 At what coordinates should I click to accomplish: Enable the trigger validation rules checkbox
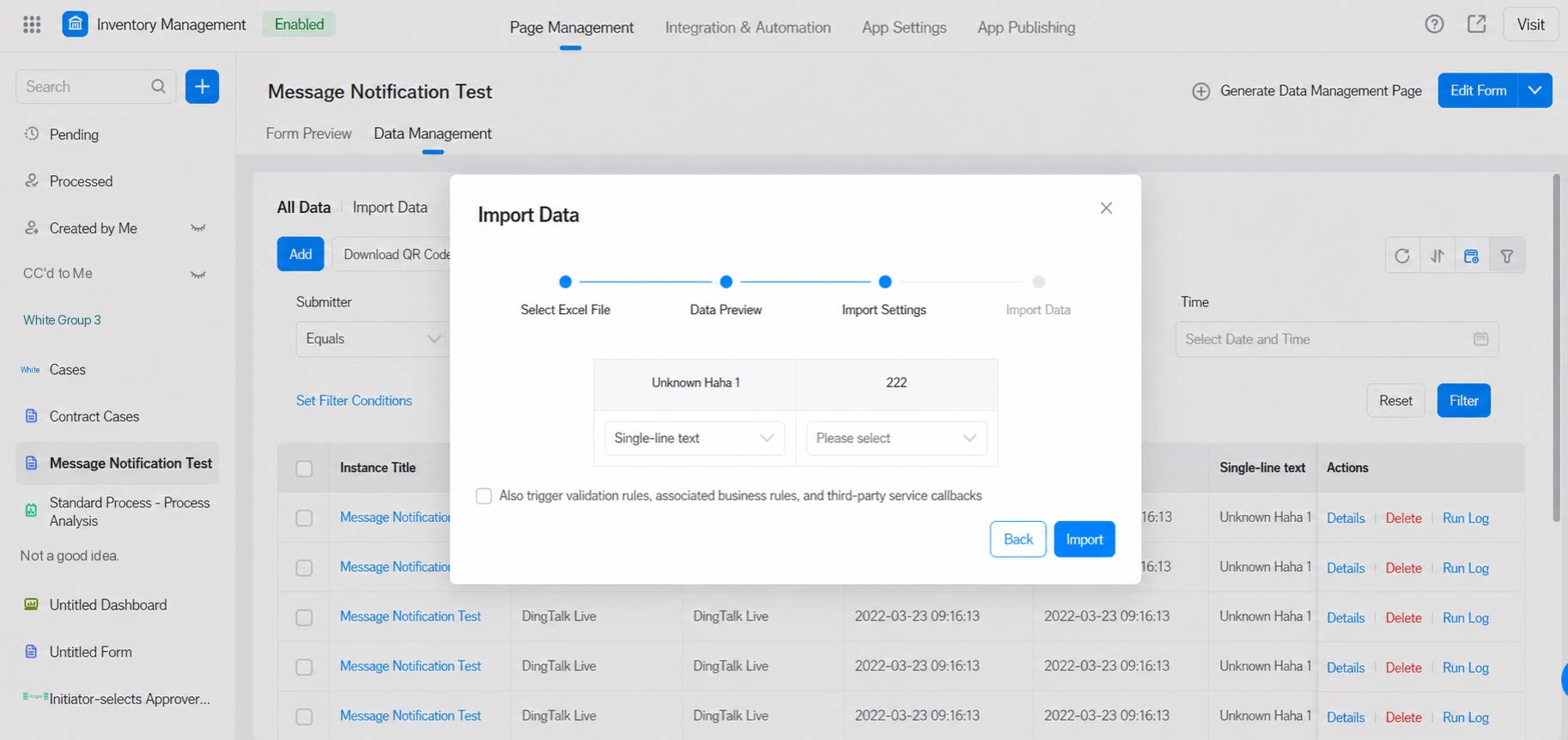pos(483,496)
